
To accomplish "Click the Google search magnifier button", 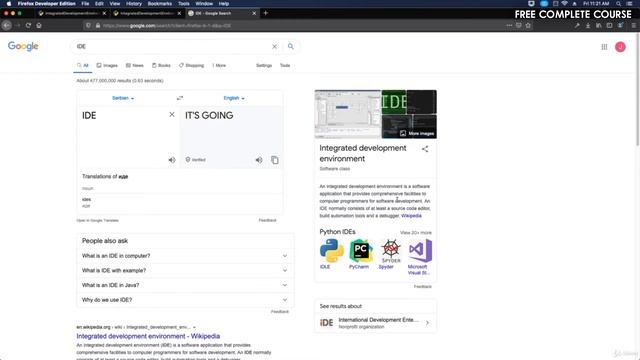I will [x=291, y=47].
